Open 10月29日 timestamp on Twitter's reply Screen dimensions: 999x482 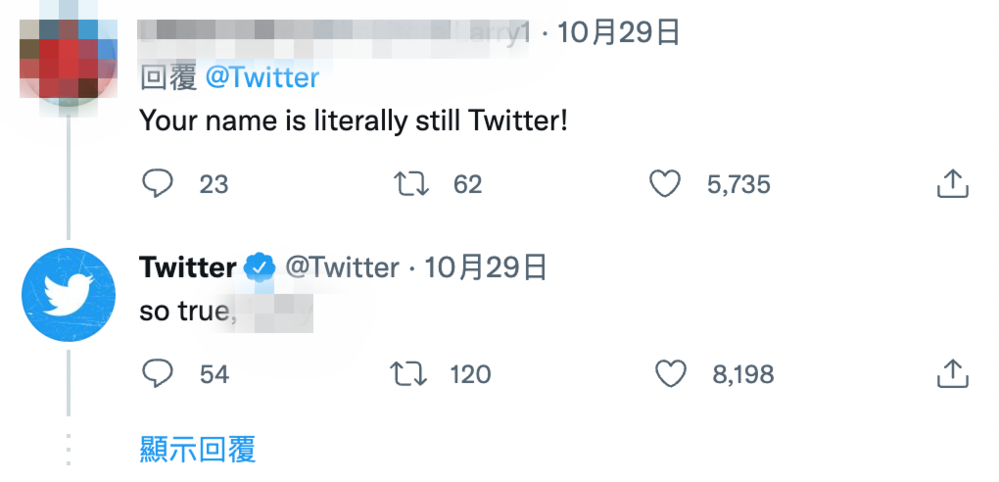point(487,268)
